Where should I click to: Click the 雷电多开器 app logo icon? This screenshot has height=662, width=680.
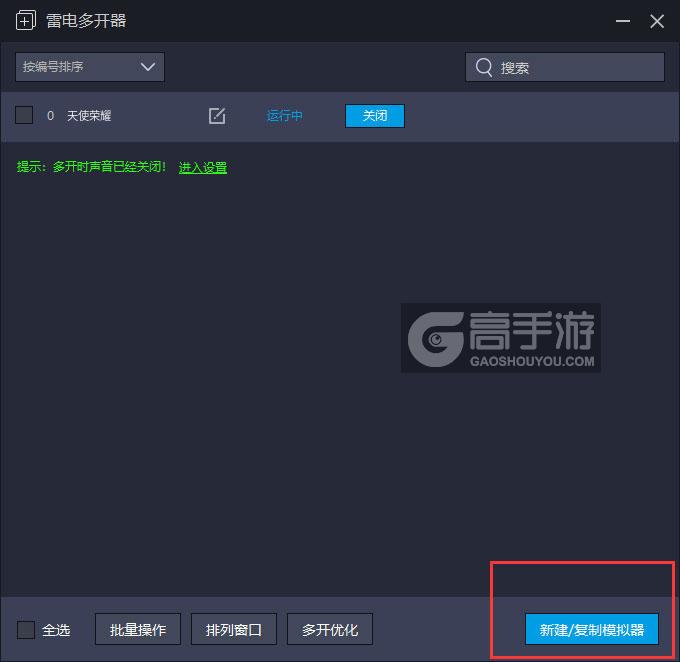tap(26, 20)
